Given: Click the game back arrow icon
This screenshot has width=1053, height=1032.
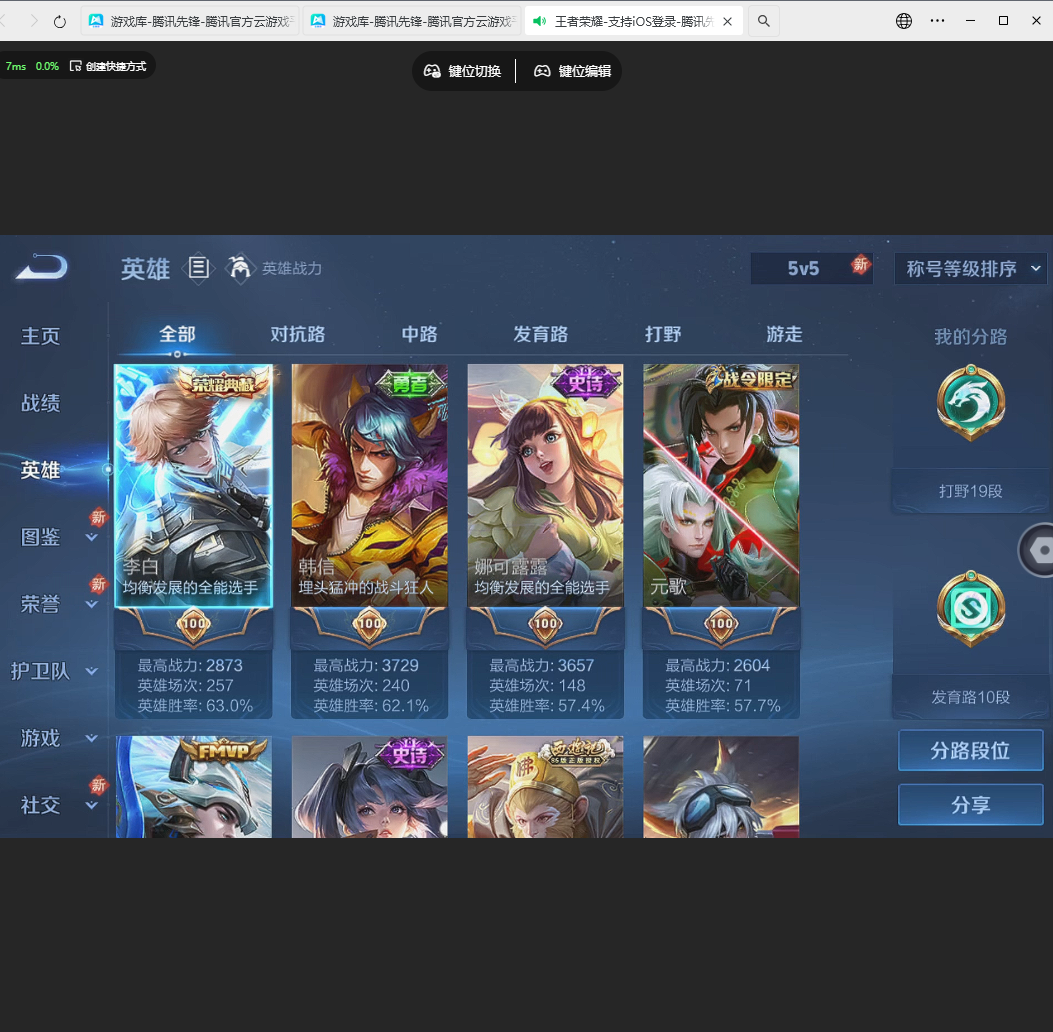Looking at the screenshot, I should 42,267.
